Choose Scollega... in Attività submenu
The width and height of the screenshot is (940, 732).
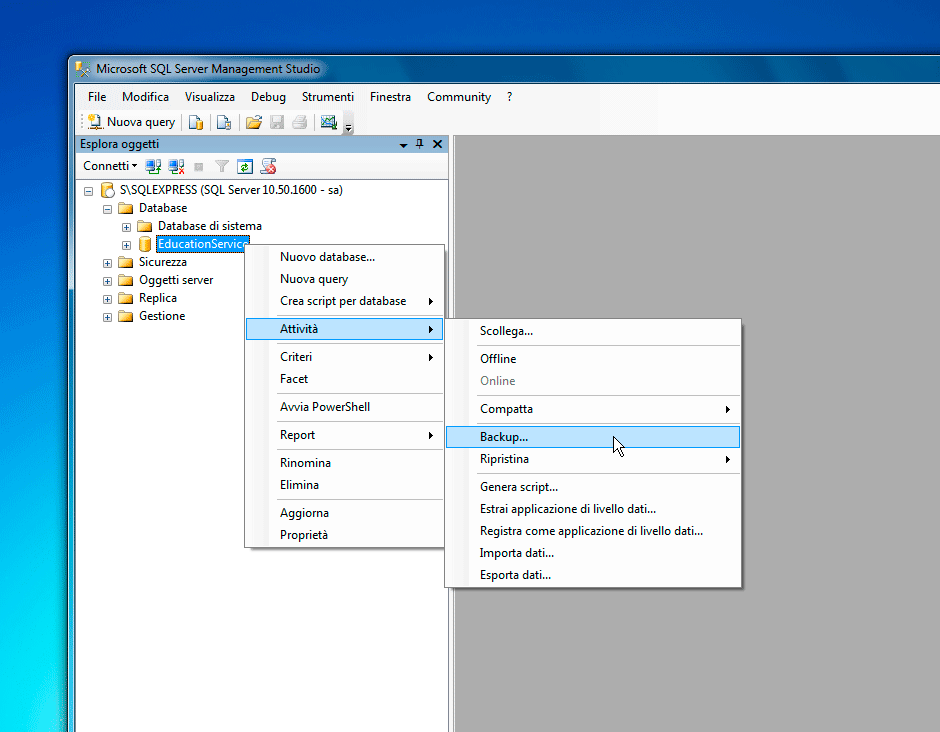point(593,332)
